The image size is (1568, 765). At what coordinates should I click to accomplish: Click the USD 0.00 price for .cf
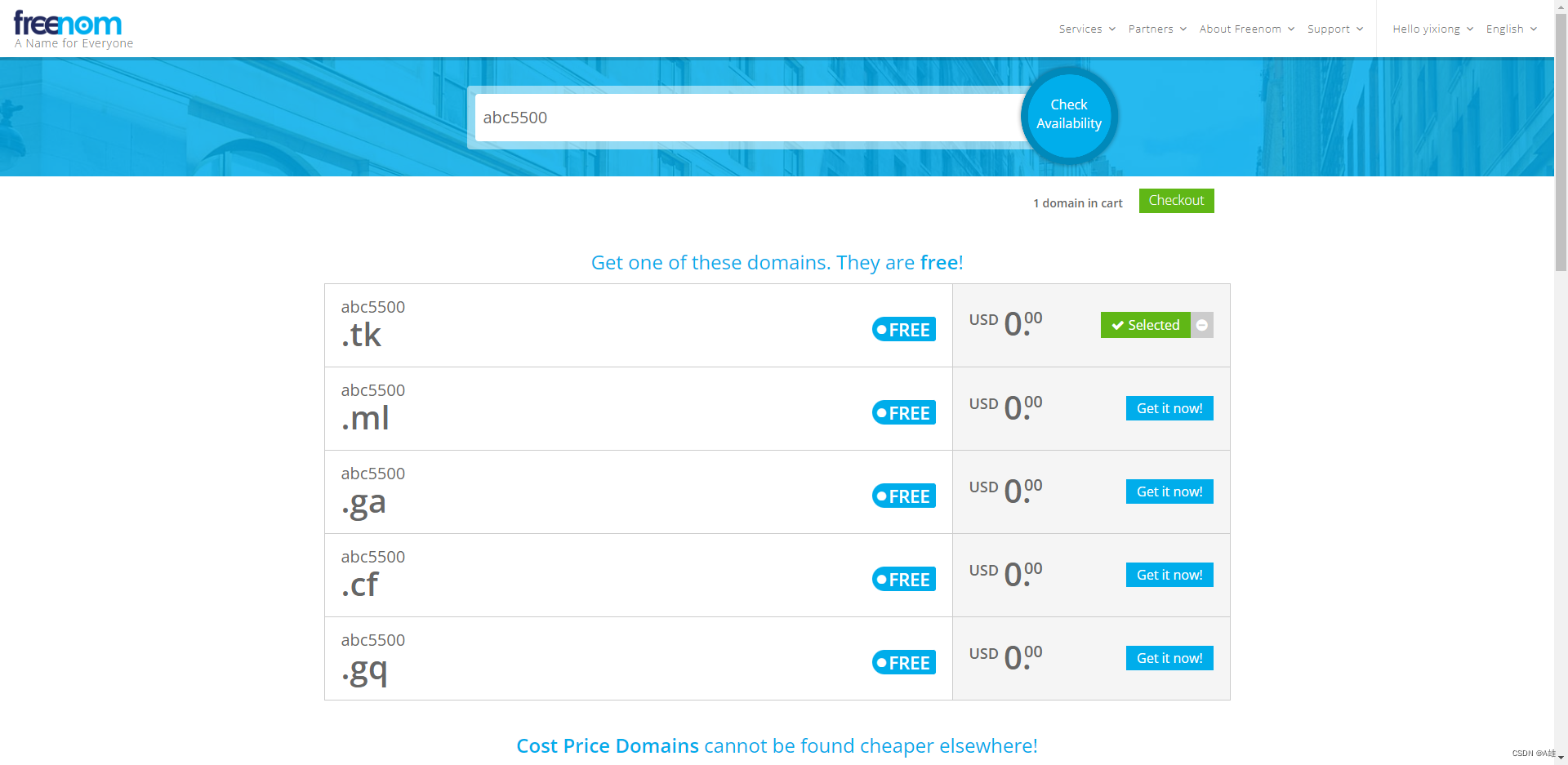[1006, 574]
